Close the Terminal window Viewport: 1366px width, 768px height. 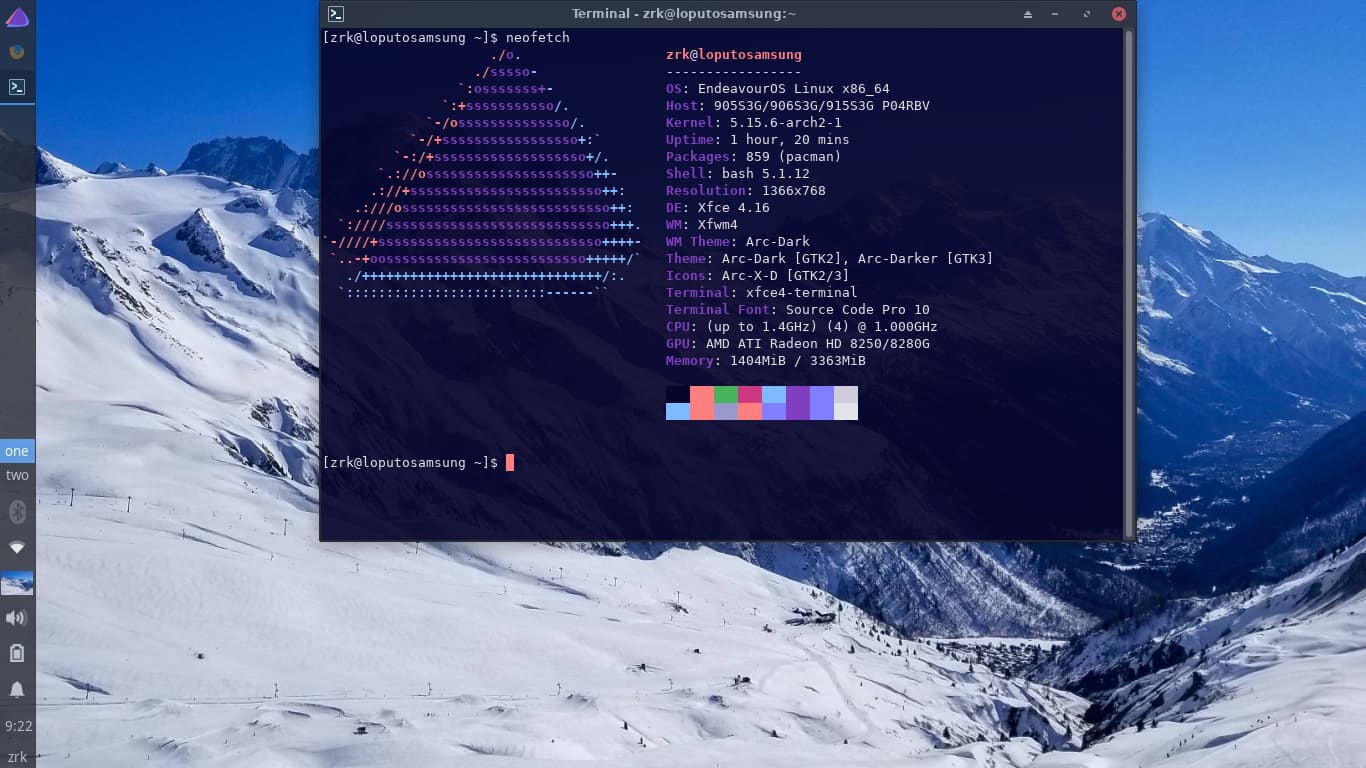[x=1119, y=14]
